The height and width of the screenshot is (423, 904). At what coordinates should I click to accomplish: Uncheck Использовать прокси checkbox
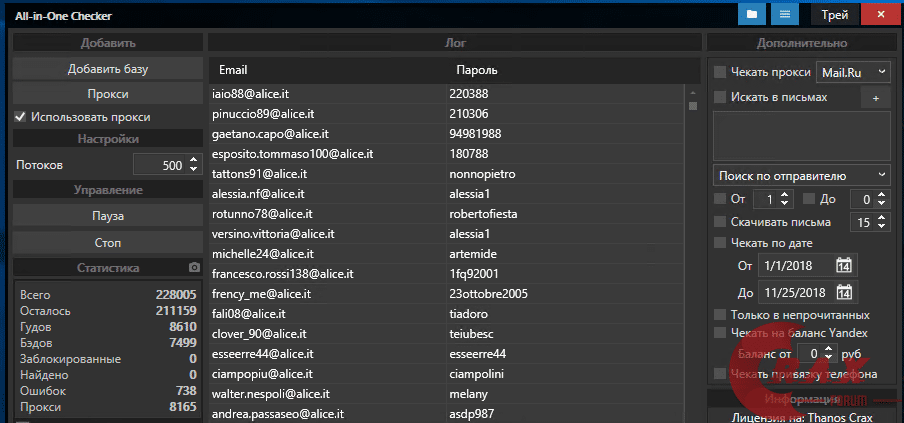pyautogui.click(x=21, y=117)
